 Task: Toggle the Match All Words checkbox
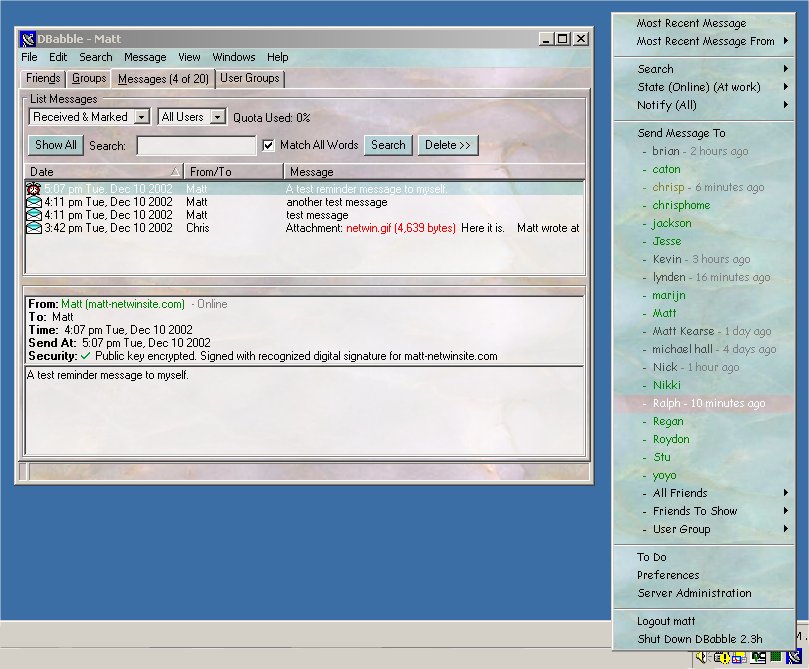coord(268,145)
